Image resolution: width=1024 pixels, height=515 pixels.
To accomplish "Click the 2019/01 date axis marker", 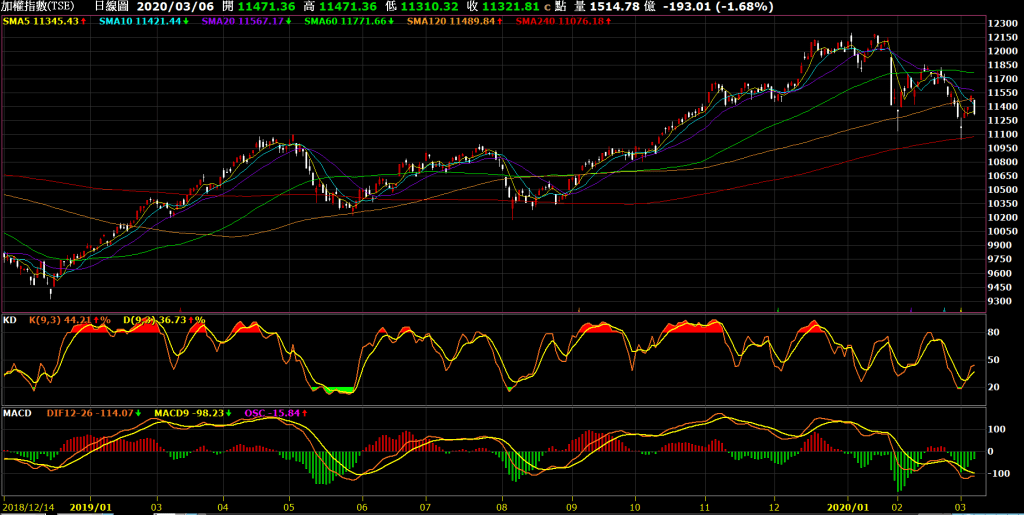I will (x=99, y=507).
